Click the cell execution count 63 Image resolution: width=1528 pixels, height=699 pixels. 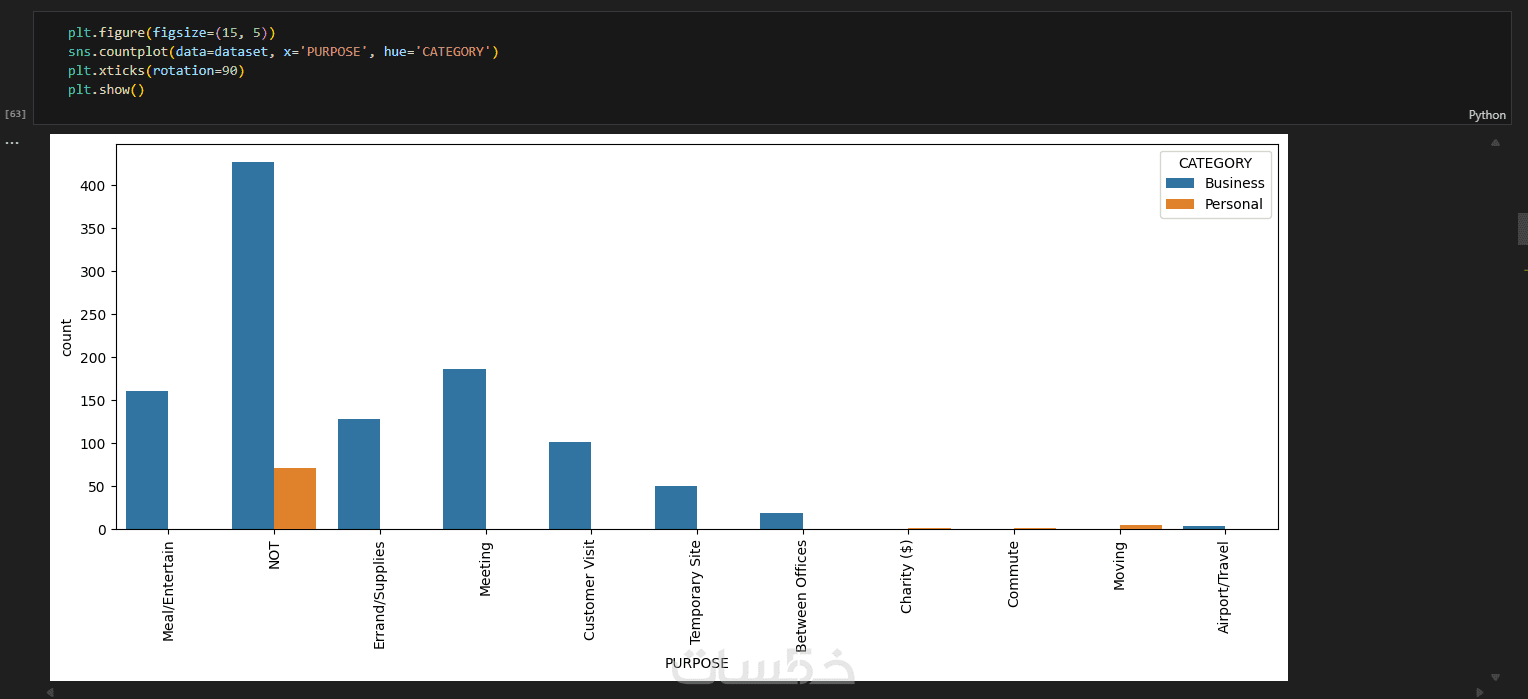15,114
